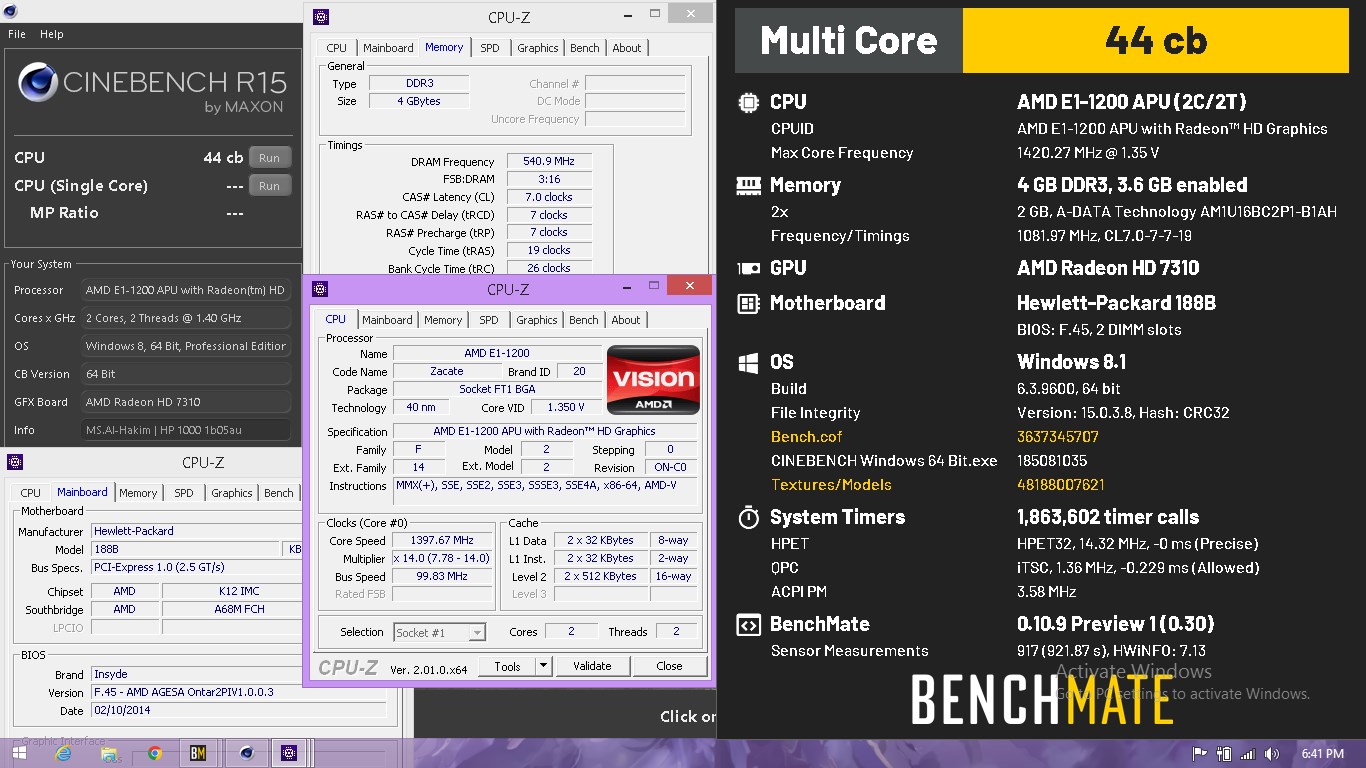Select the Bench tab in front CPU-Z window
This screenshot has width=1366, height=768.
[584, 320]
